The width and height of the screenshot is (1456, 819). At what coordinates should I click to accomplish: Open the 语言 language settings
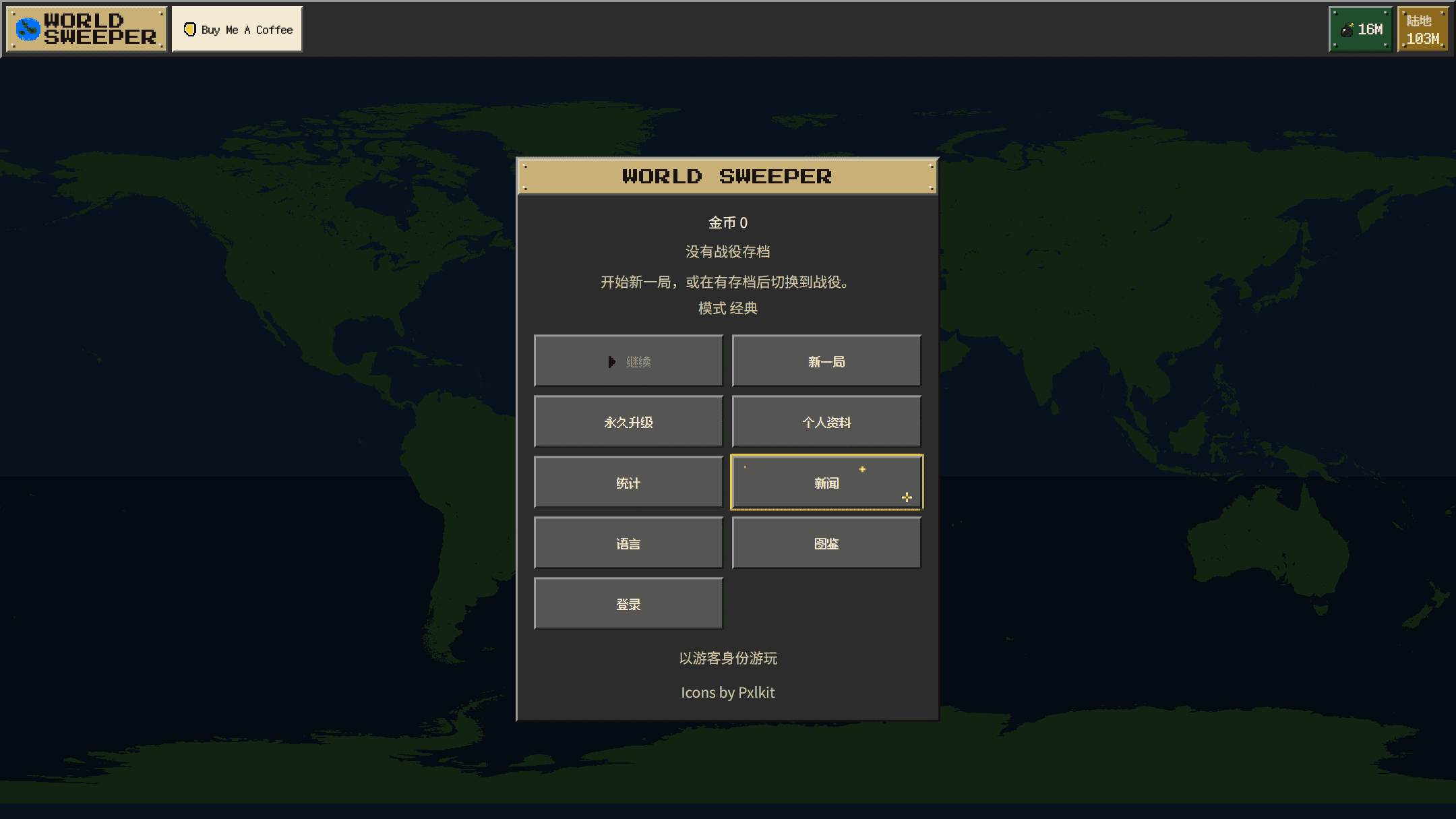click(x=628, y=543)
